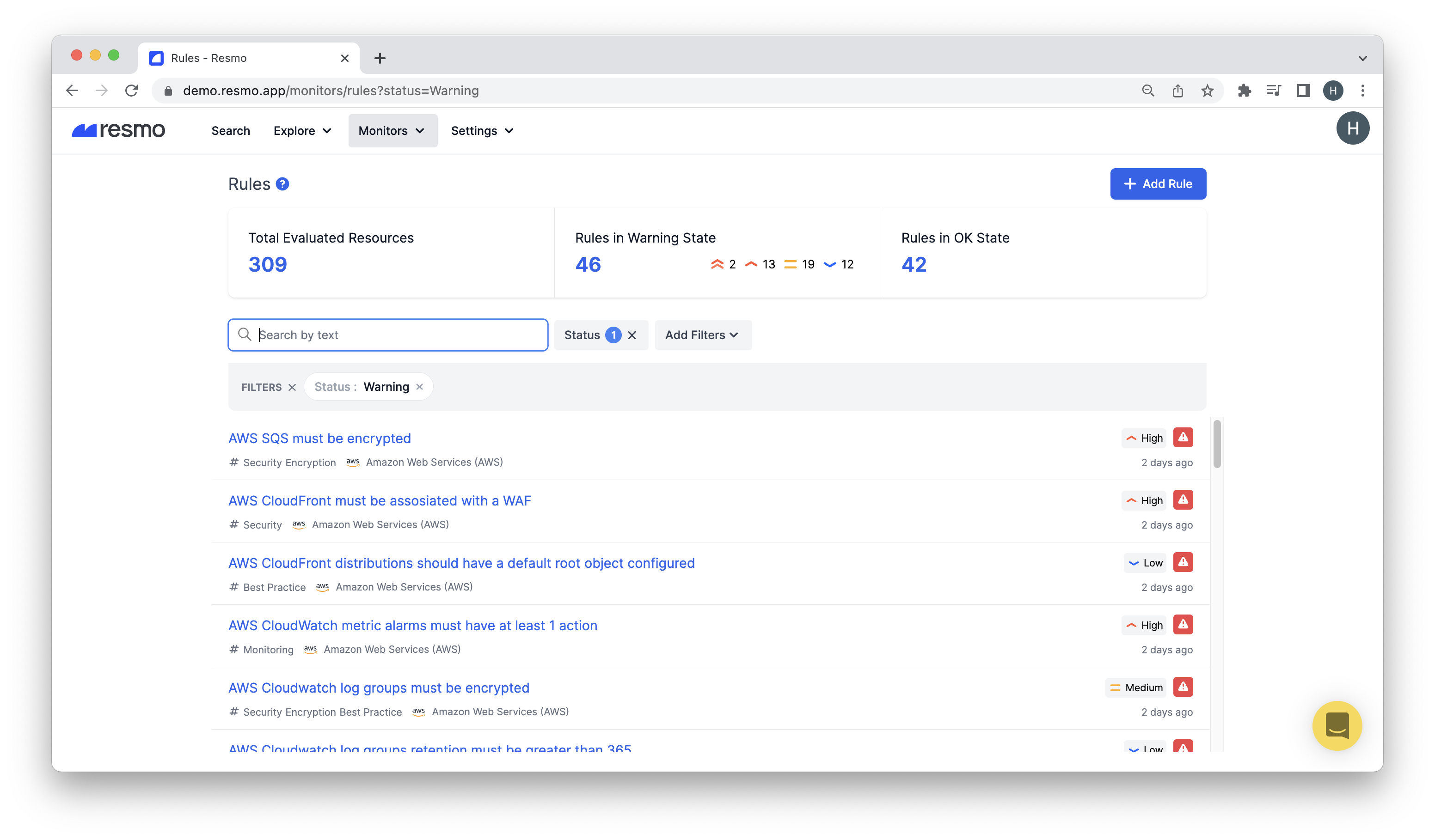
Task: Close the Rules - Resmo tab
Action: (344, 58)
